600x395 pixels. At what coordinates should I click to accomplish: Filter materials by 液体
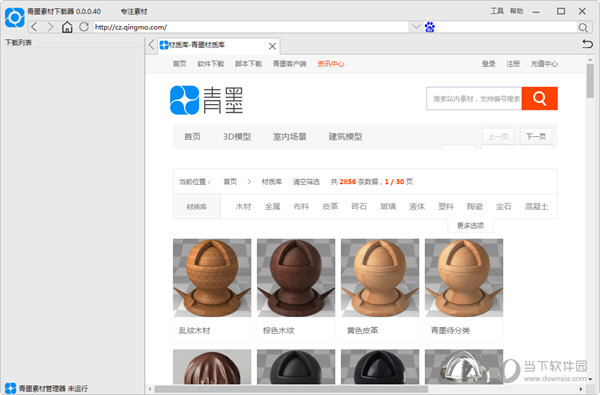pos(417,207)
